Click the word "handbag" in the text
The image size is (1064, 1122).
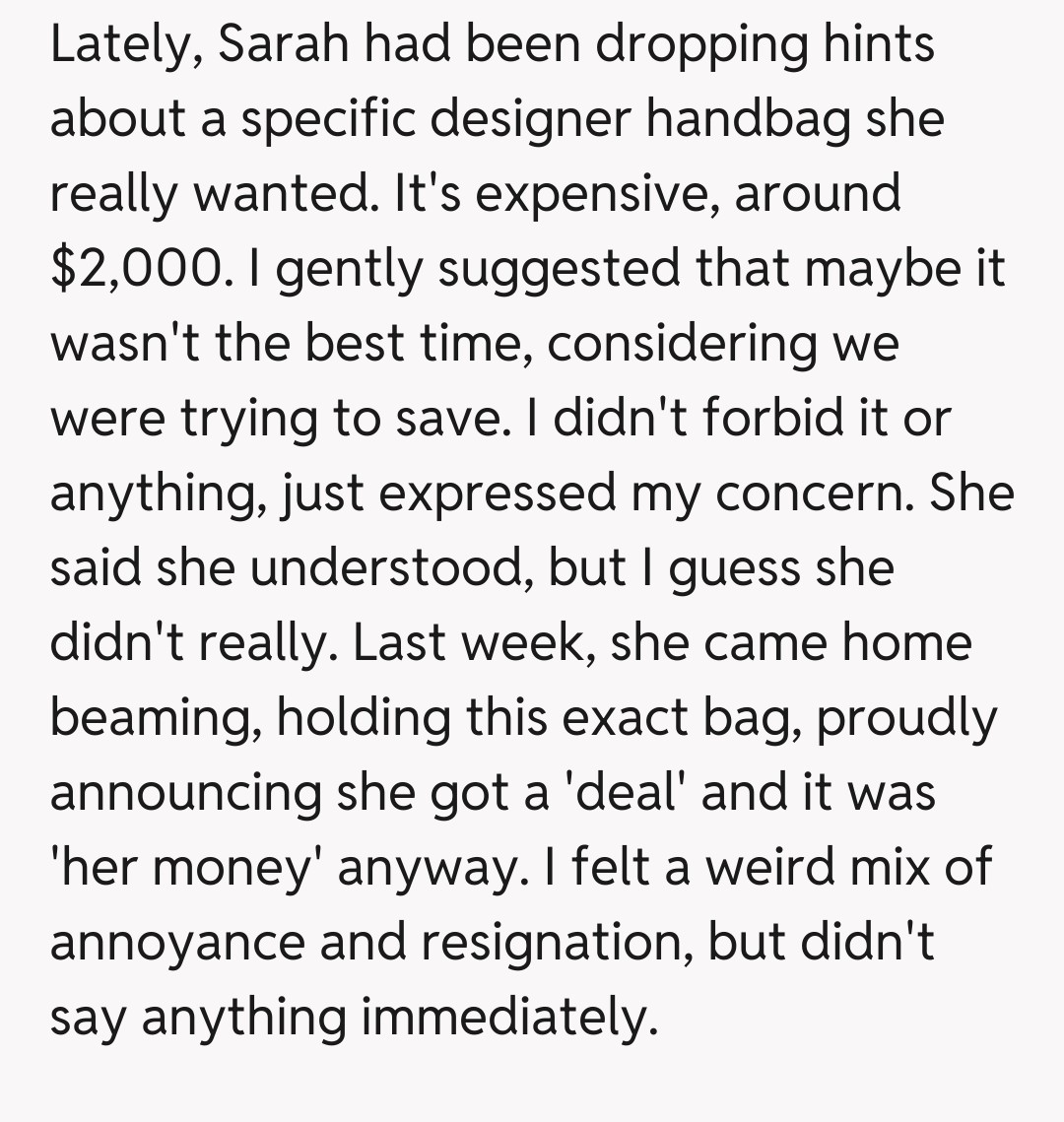[754, 119]
